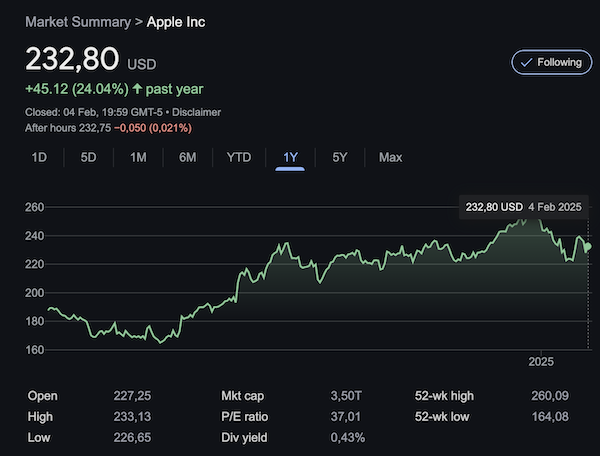This screenshot has width=600, height=456.
Task: Click the Apple Inc breadcrumb title
Action: [x=176, y=22]
